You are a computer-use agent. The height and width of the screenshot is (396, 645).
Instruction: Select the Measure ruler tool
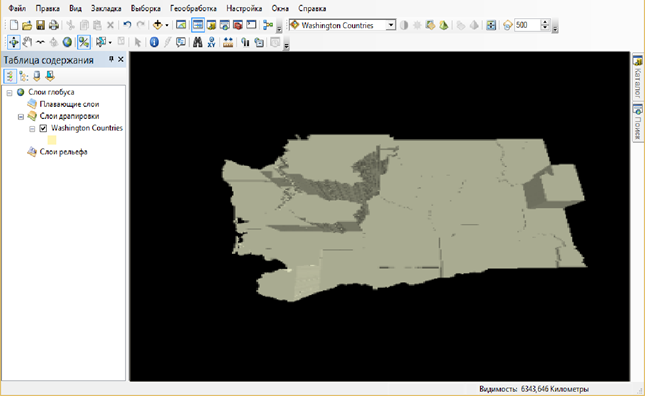click(228, 42)
